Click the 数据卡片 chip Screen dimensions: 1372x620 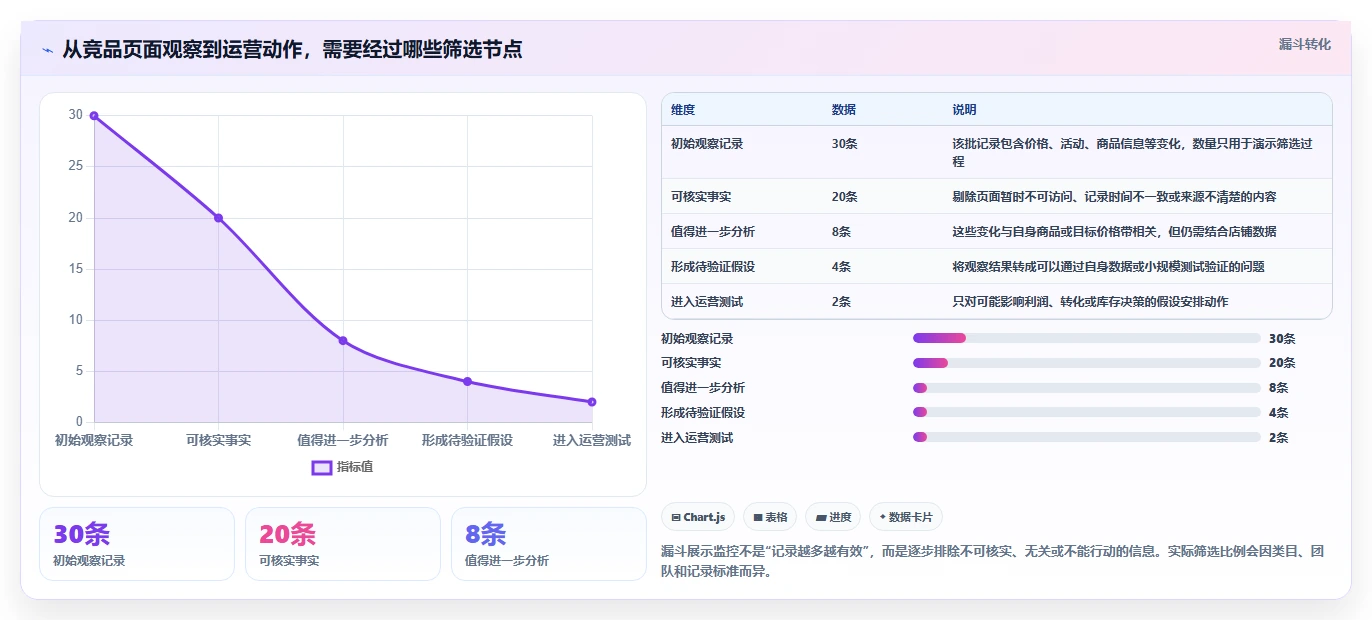click(906, 517)
